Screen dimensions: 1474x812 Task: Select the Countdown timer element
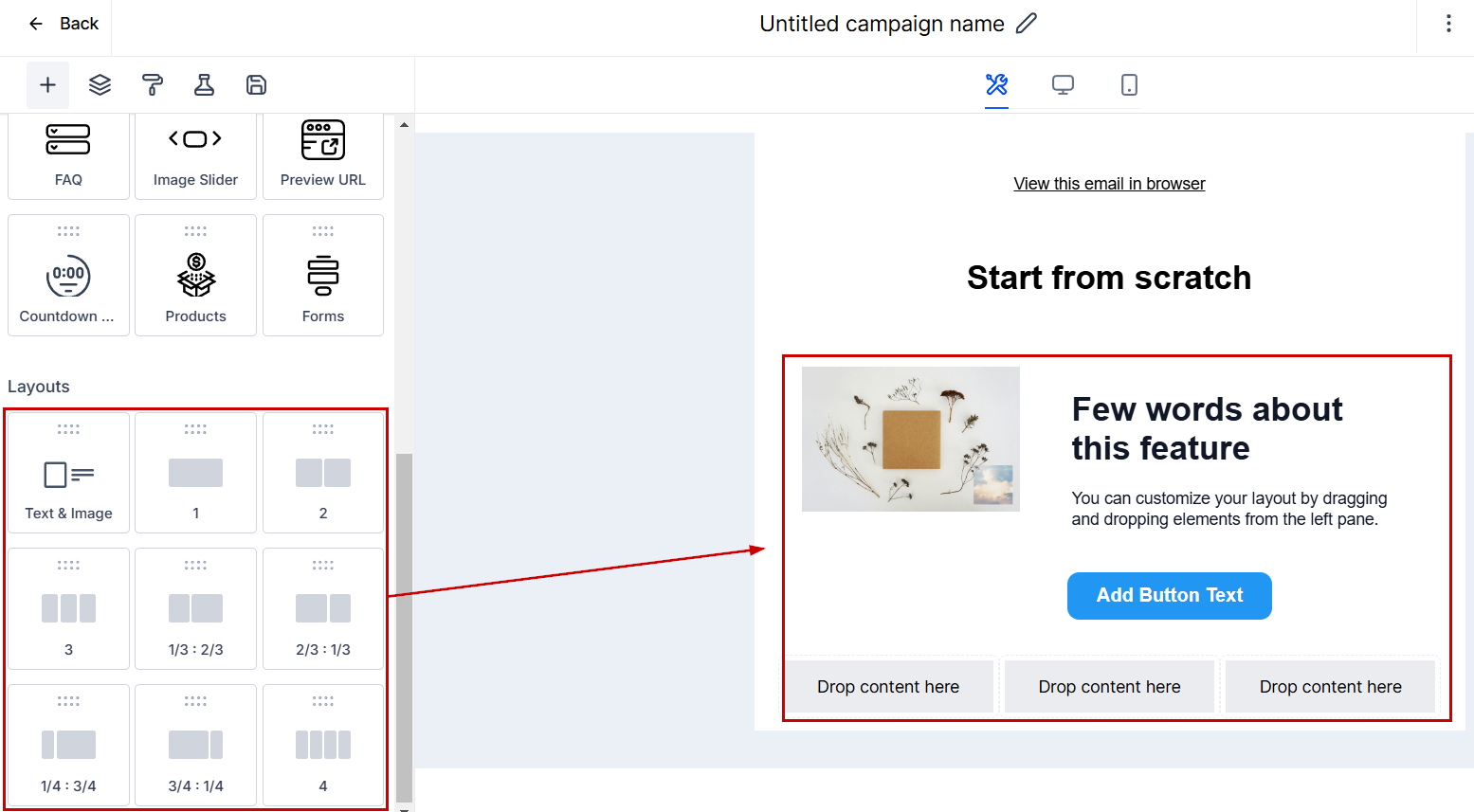tap(68, 276)
